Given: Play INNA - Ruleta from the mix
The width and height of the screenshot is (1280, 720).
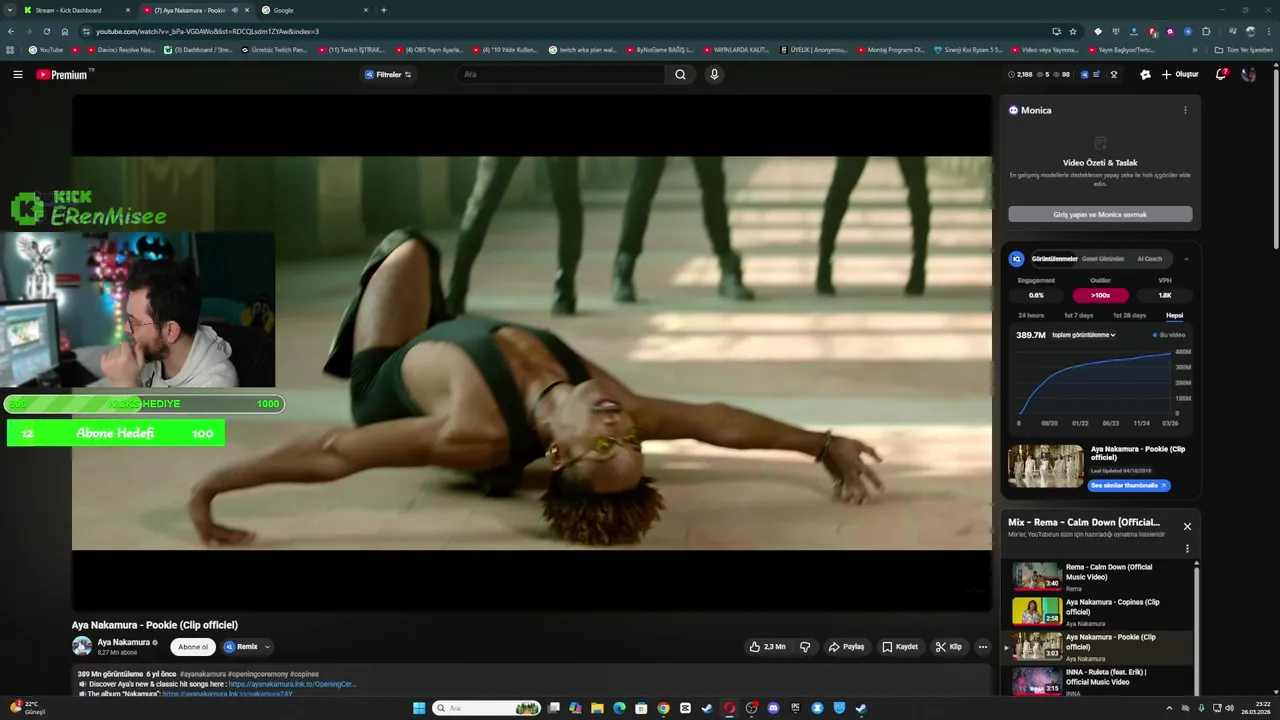Looking at the screenshot, I should [x=1099, y=682].
